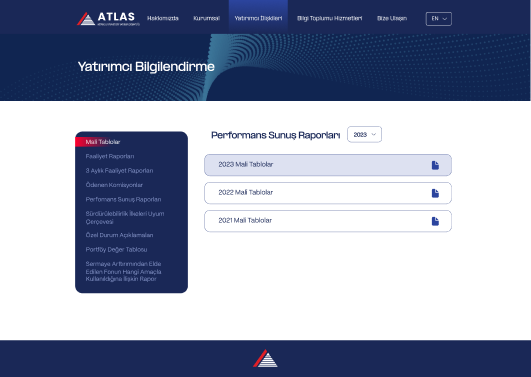Viewport: 531px width, 377px height.
Task: Go to Bize Ulaşın page
Action: pos(392,18)
